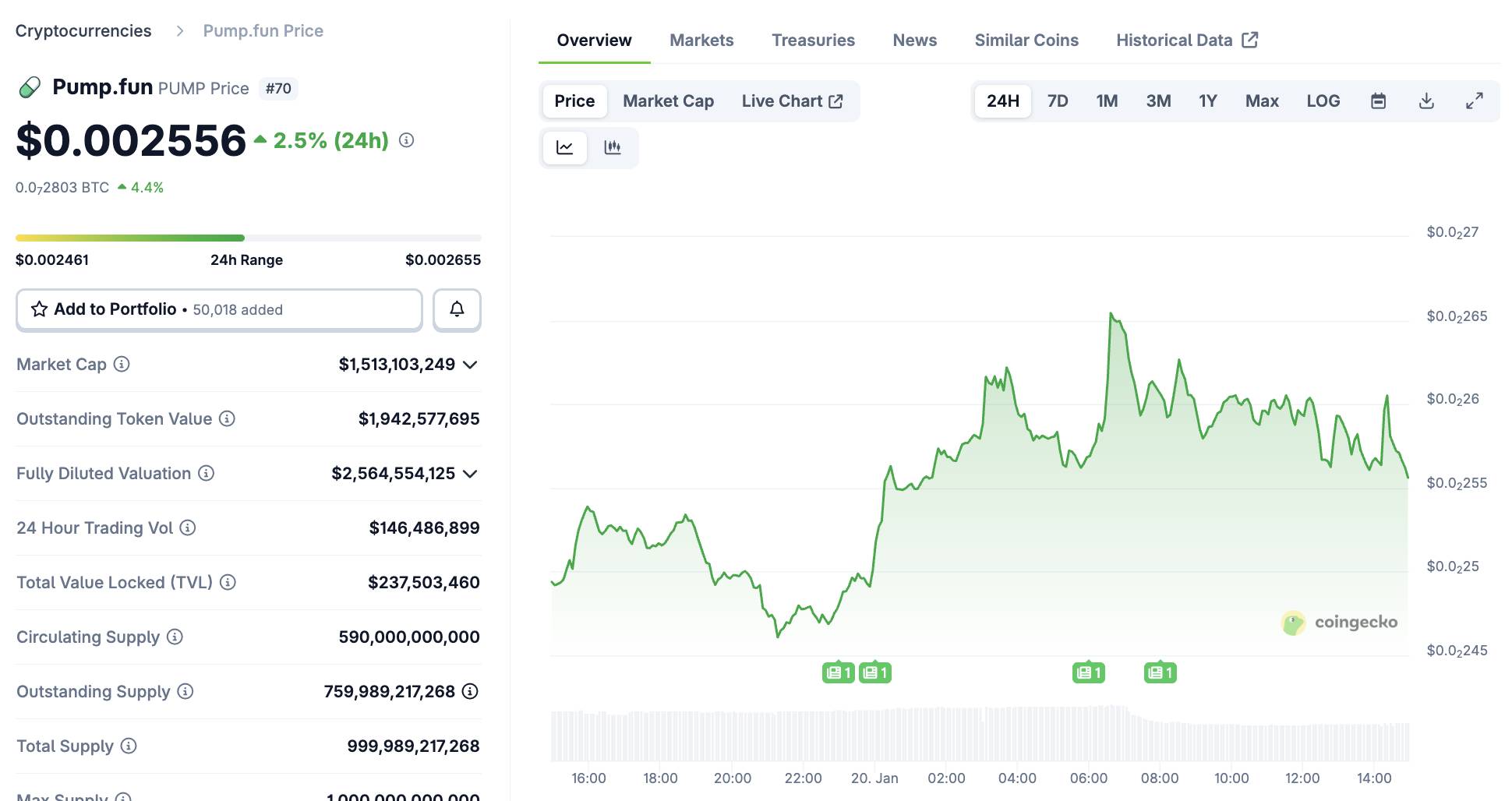This screenshot has height=801, width=1512.
Task: Expand the chart to fullscreen
Action: [1475, 101]
